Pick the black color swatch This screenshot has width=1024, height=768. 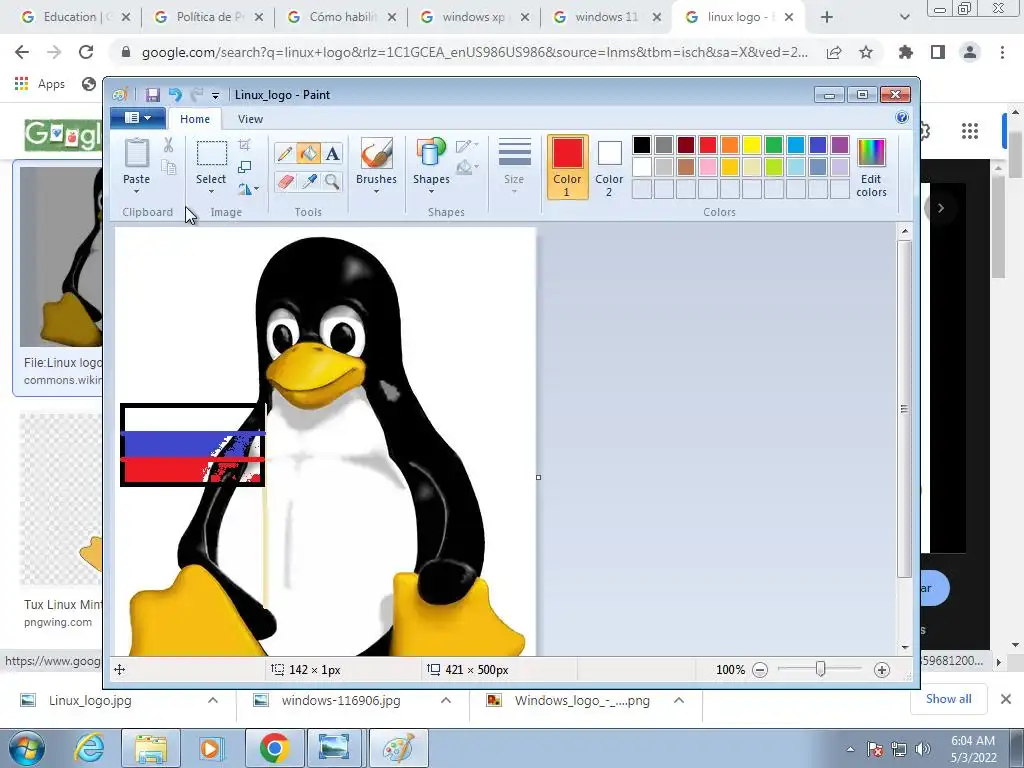click(x=642, y=145)
